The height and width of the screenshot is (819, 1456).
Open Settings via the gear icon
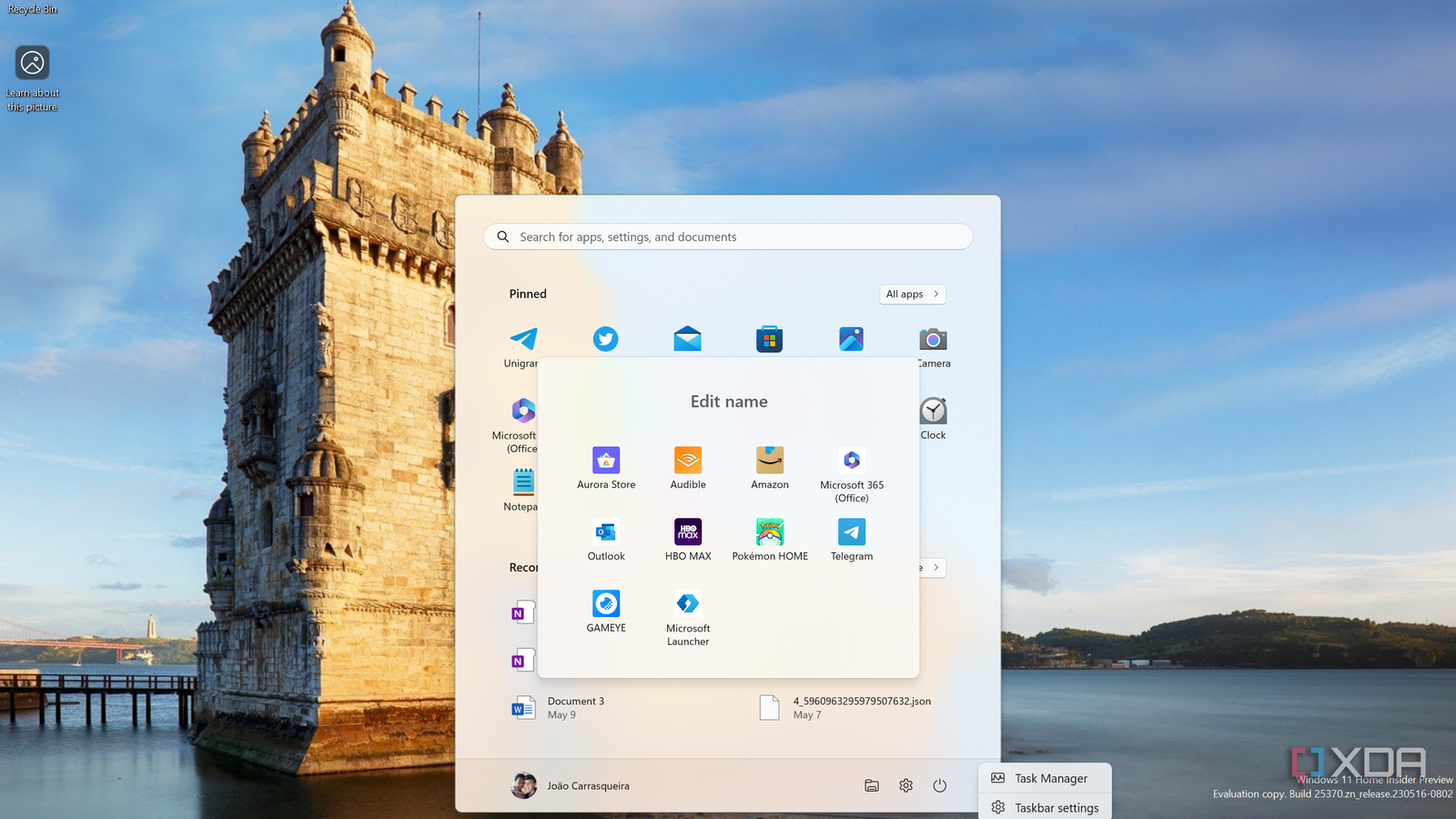[x=905, y=785]
